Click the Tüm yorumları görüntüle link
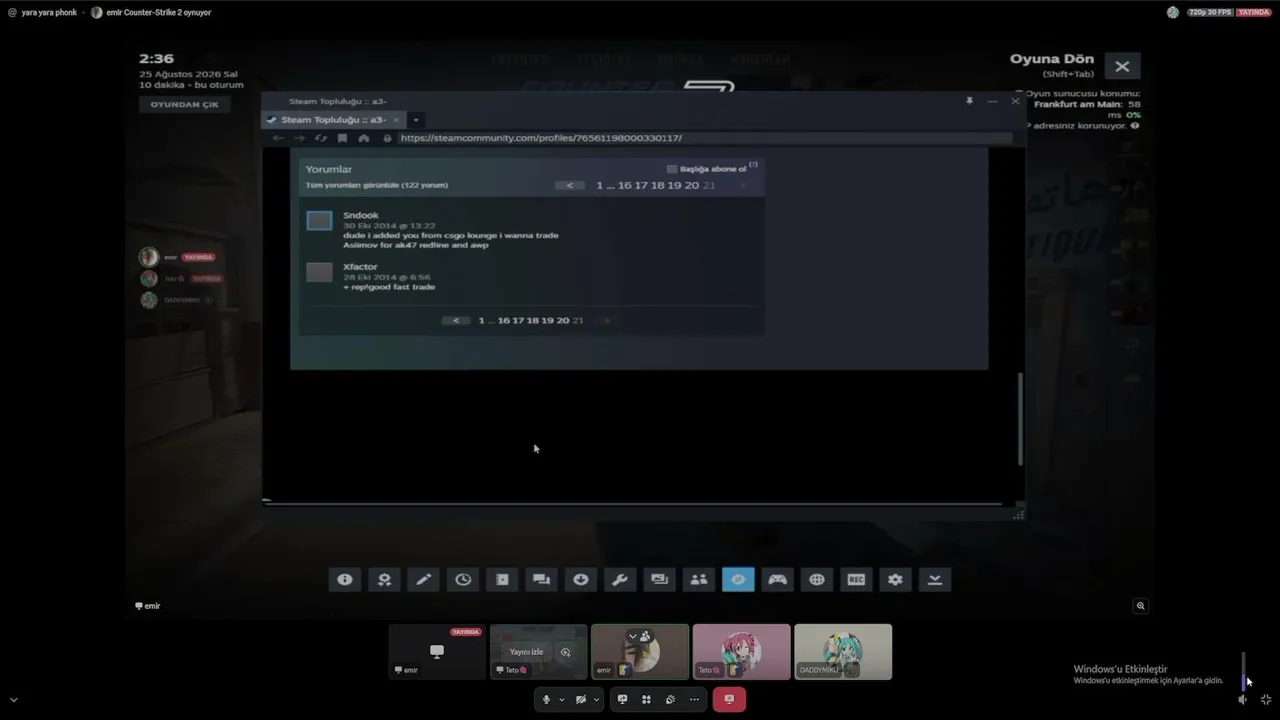Screen dimensions: 1280x720 (376, 185)
